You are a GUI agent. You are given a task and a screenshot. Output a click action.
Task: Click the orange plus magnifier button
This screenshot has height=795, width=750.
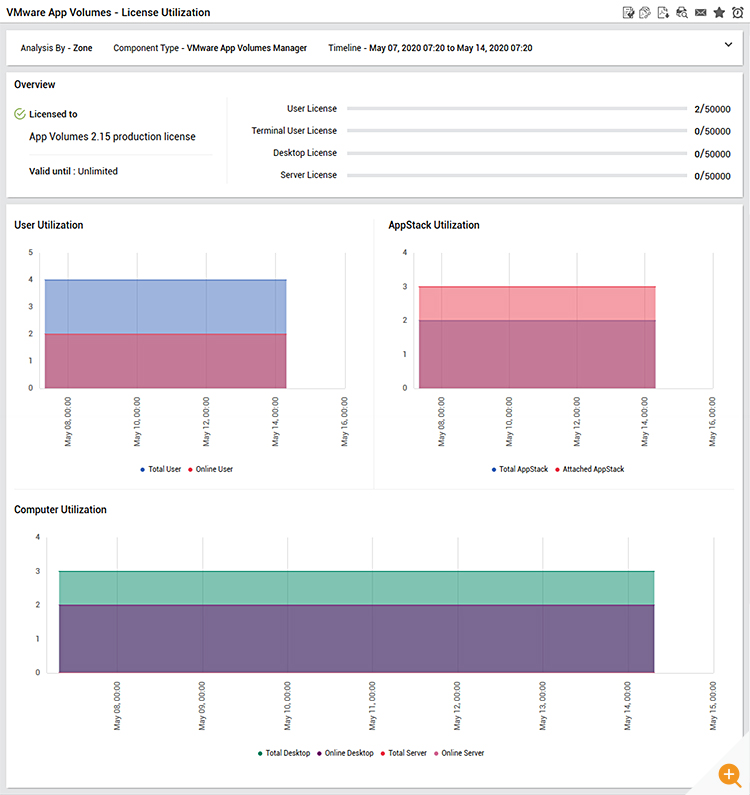(730, 775)
